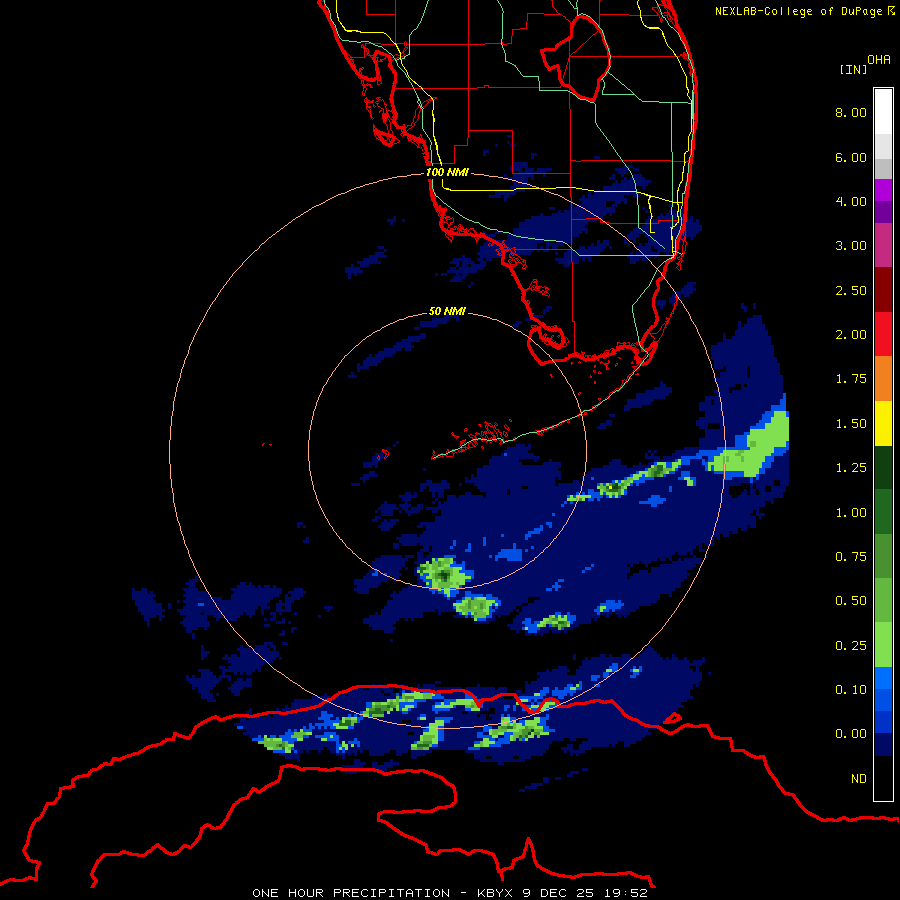This screenshot has height=900, width=900.
Task: Click the 0.50 legend value
Action: [851, 601]
